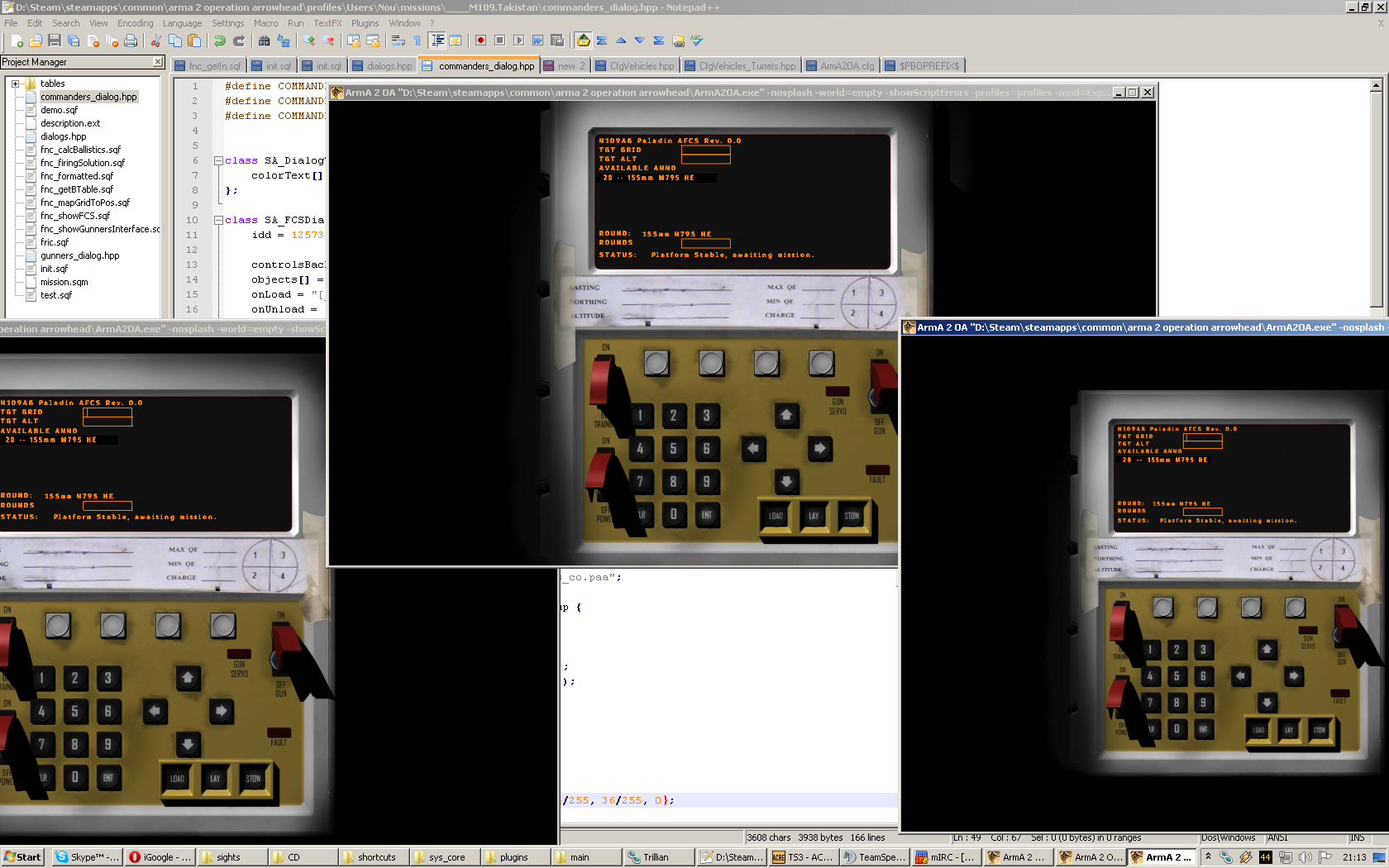
Task: Click the Close document toolbar icon
Action: click(93, 41)
